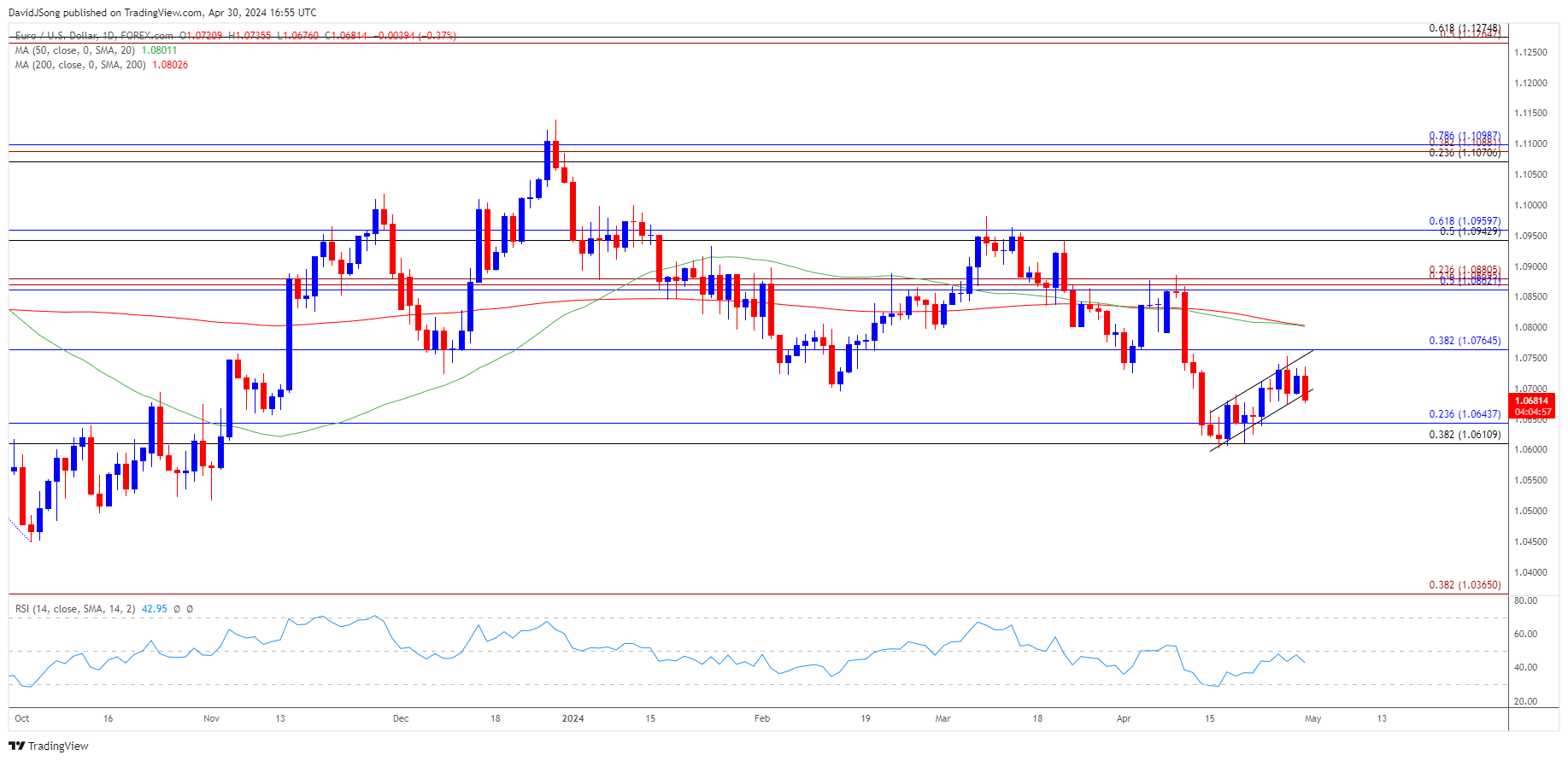The height and width of the screenshot is (761, 1568).
Task: Click the 1.10000 price axis tick
Action: coord(1530,205)
